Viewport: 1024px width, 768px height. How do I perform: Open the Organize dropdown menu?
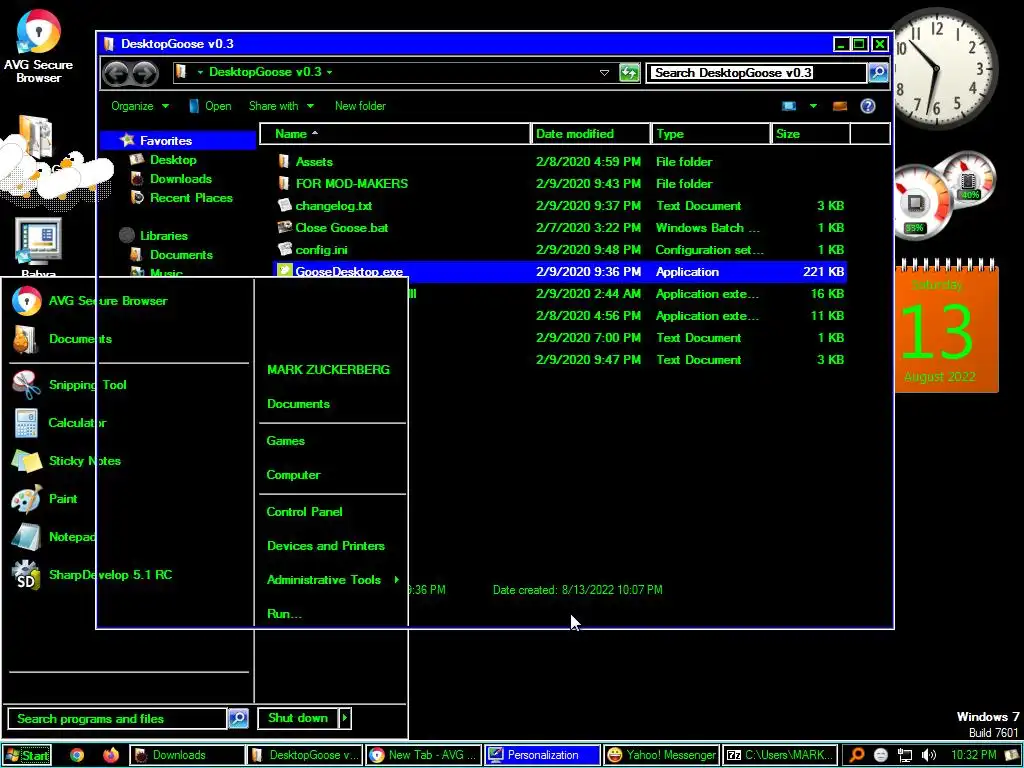140,106
